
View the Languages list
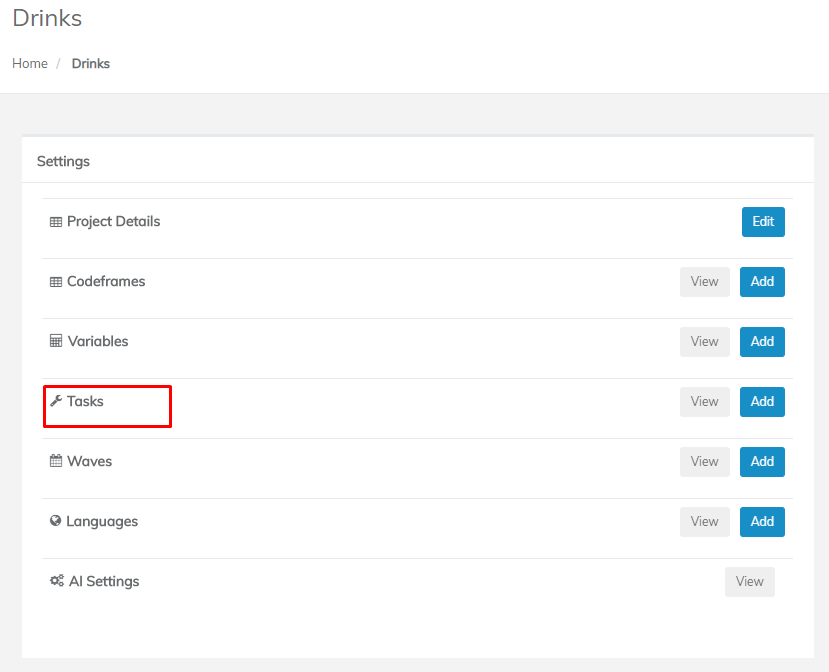[x=704, y=522]
